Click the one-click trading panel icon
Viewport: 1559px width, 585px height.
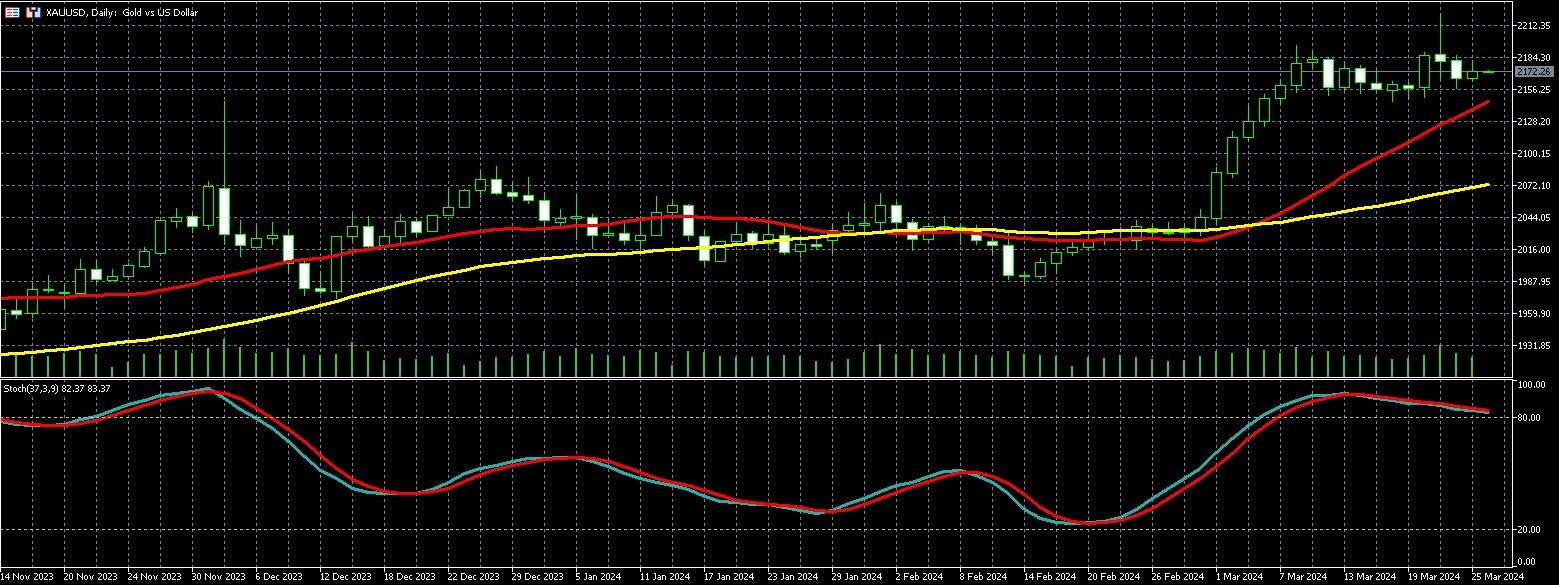point(33,13)
